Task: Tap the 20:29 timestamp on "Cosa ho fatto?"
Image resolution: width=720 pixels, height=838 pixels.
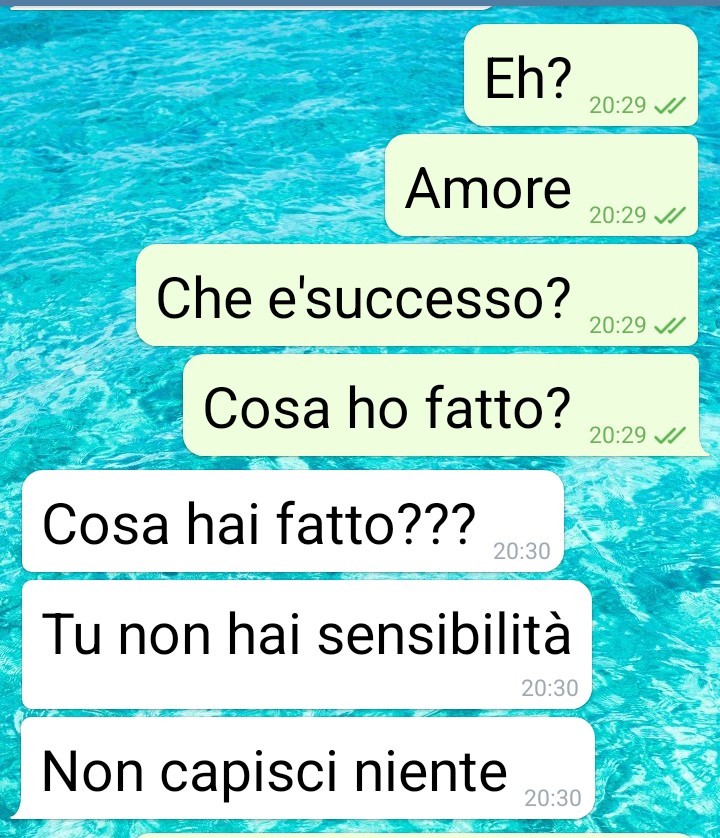Action: [618, 436]
